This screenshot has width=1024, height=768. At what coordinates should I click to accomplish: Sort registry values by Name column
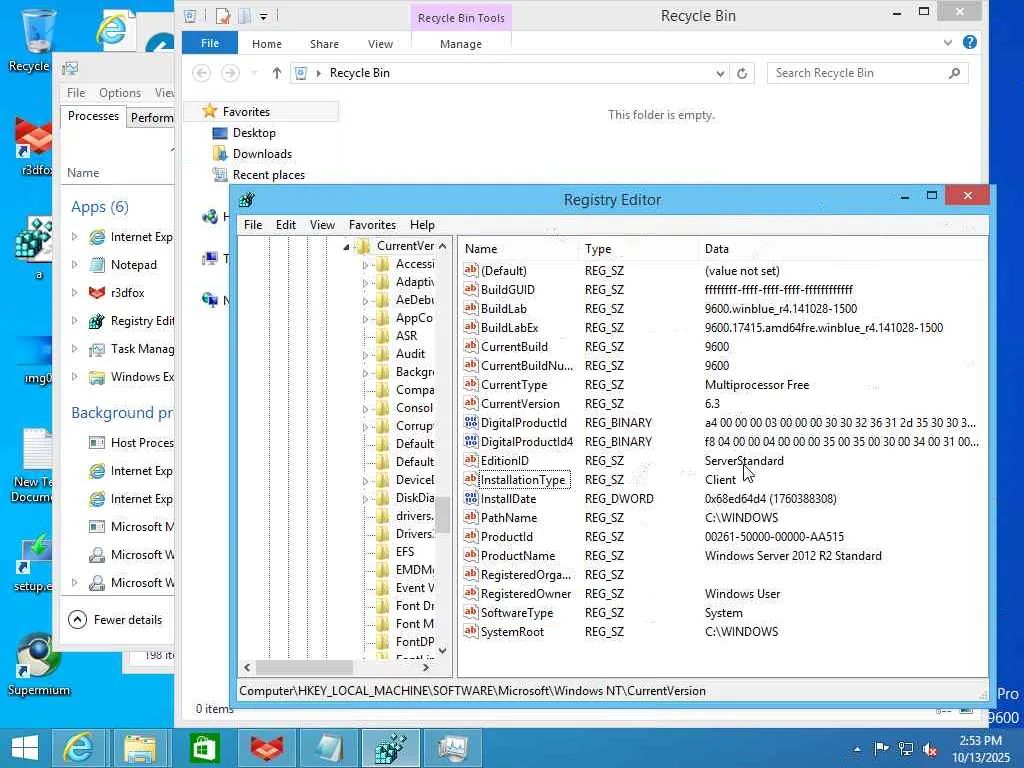pos(518,249)
